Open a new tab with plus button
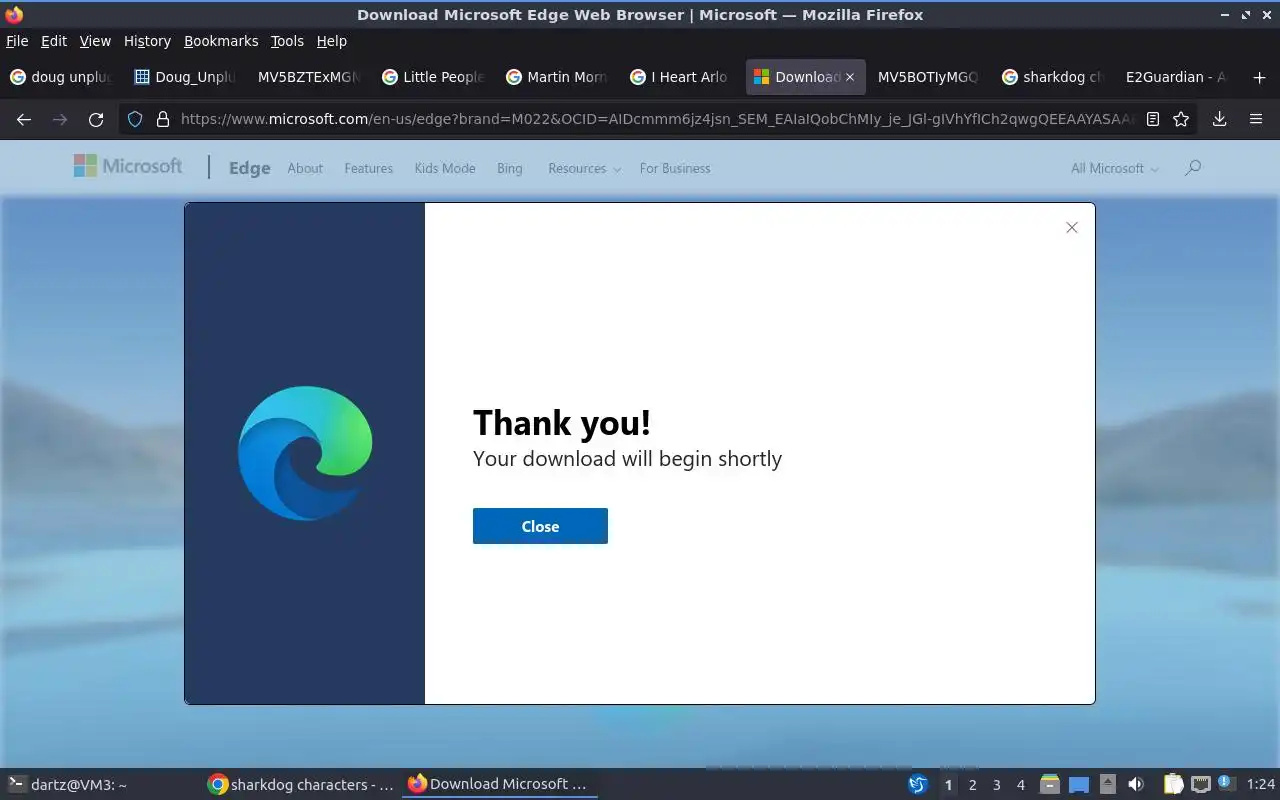Image resolution: width=1280 pixels, height=800 pixels. tap(1259, 77)
